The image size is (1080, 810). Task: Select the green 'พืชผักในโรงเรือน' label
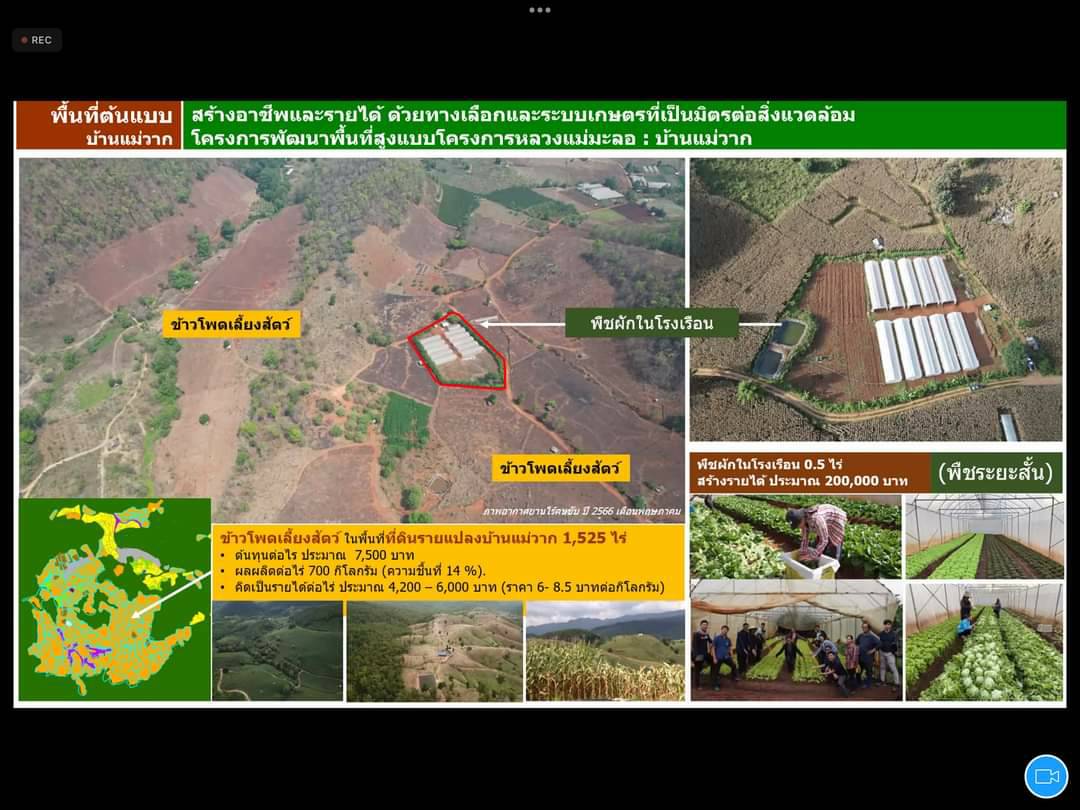pyautogui.click(x=651, y=323)
